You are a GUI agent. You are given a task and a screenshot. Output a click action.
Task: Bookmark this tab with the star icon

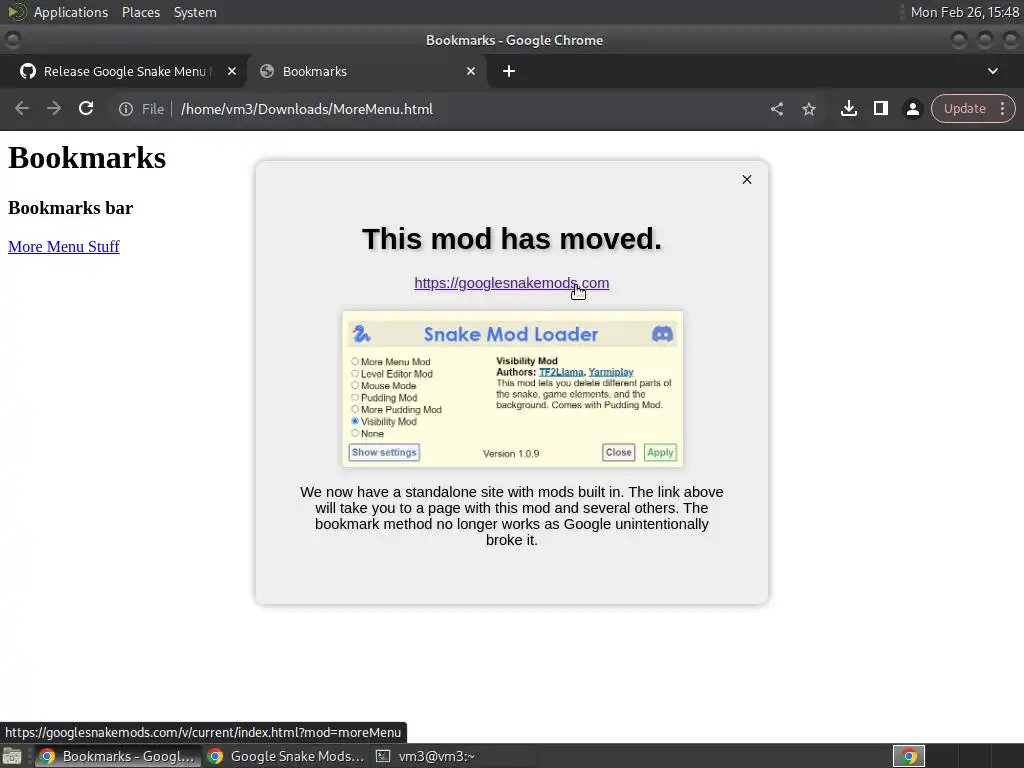(808, 109)
